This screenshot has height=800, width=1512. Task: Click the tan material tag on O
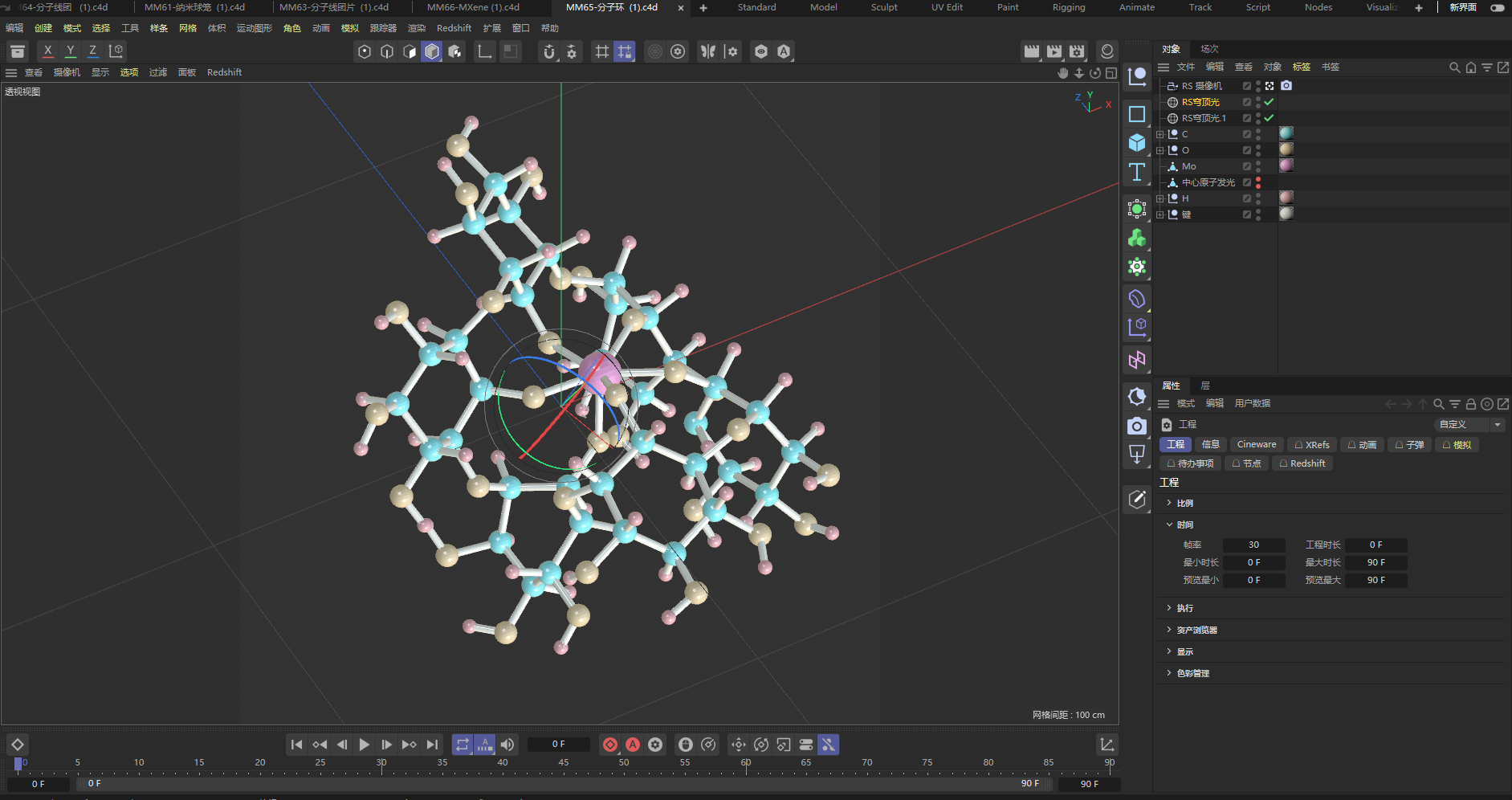click(1286, 149)
